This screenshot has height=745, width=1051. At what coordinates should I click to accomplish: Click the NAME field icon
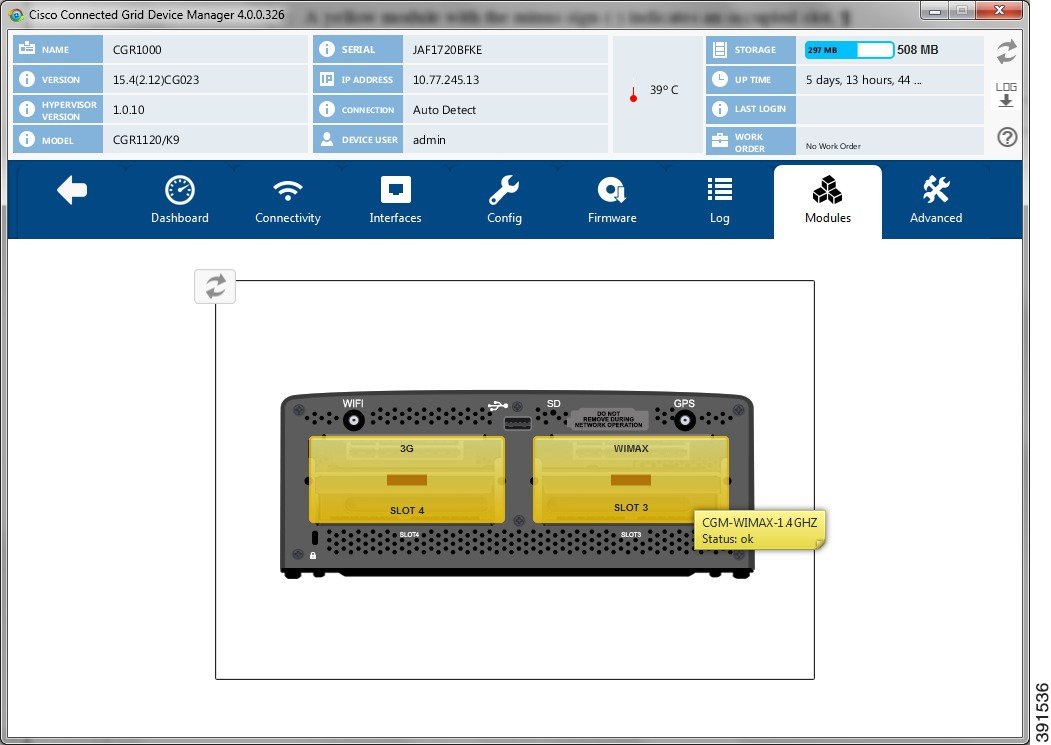27,48
